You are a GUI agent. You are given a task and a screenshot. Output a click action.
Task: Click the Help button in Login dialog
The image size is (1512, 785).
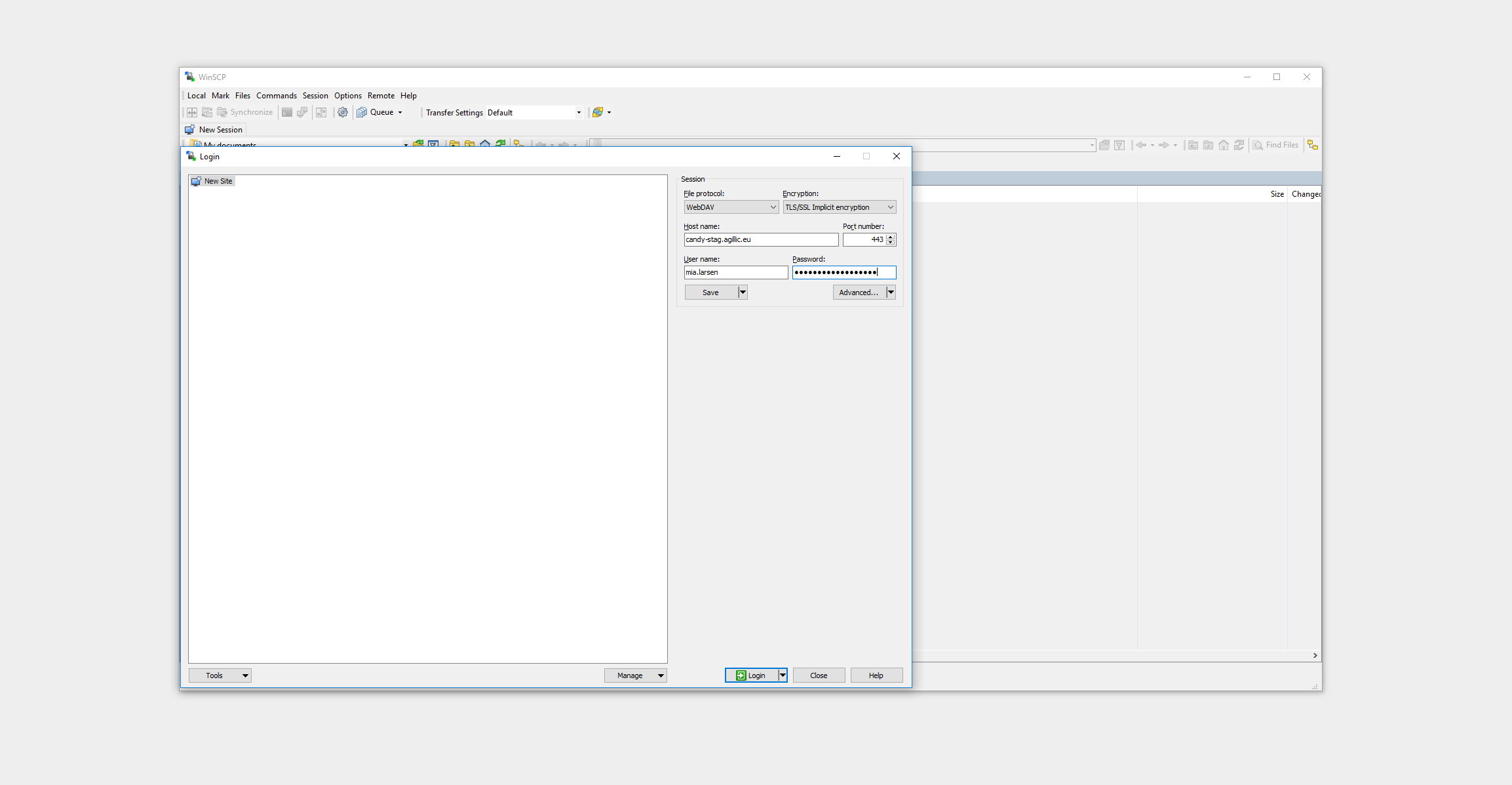876,675
